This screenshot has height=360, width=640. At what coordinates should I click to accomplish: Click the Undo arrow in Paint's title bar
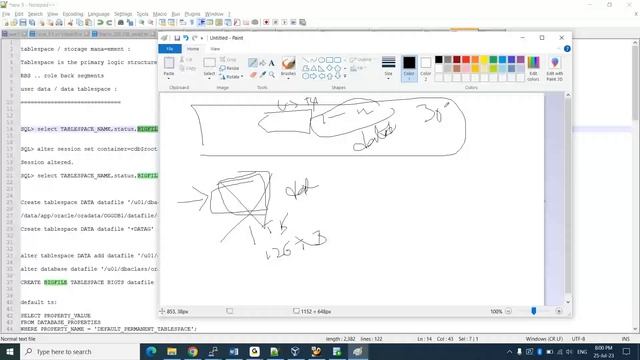pos(186,38)
